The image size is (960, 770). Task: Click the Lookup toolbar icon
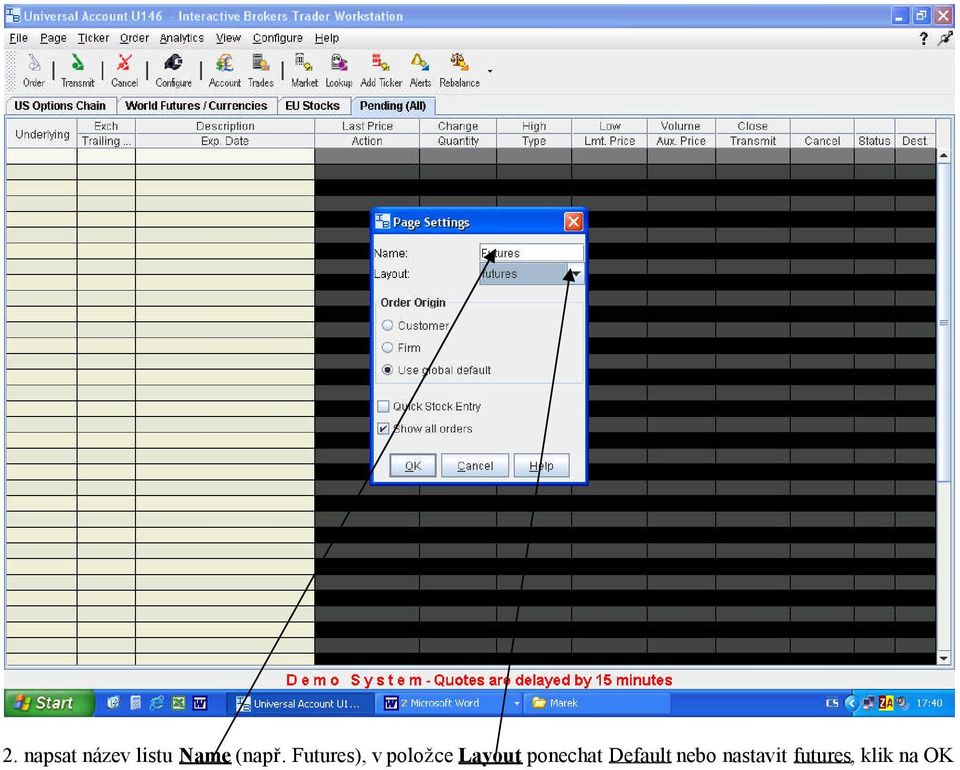[339, 70]
